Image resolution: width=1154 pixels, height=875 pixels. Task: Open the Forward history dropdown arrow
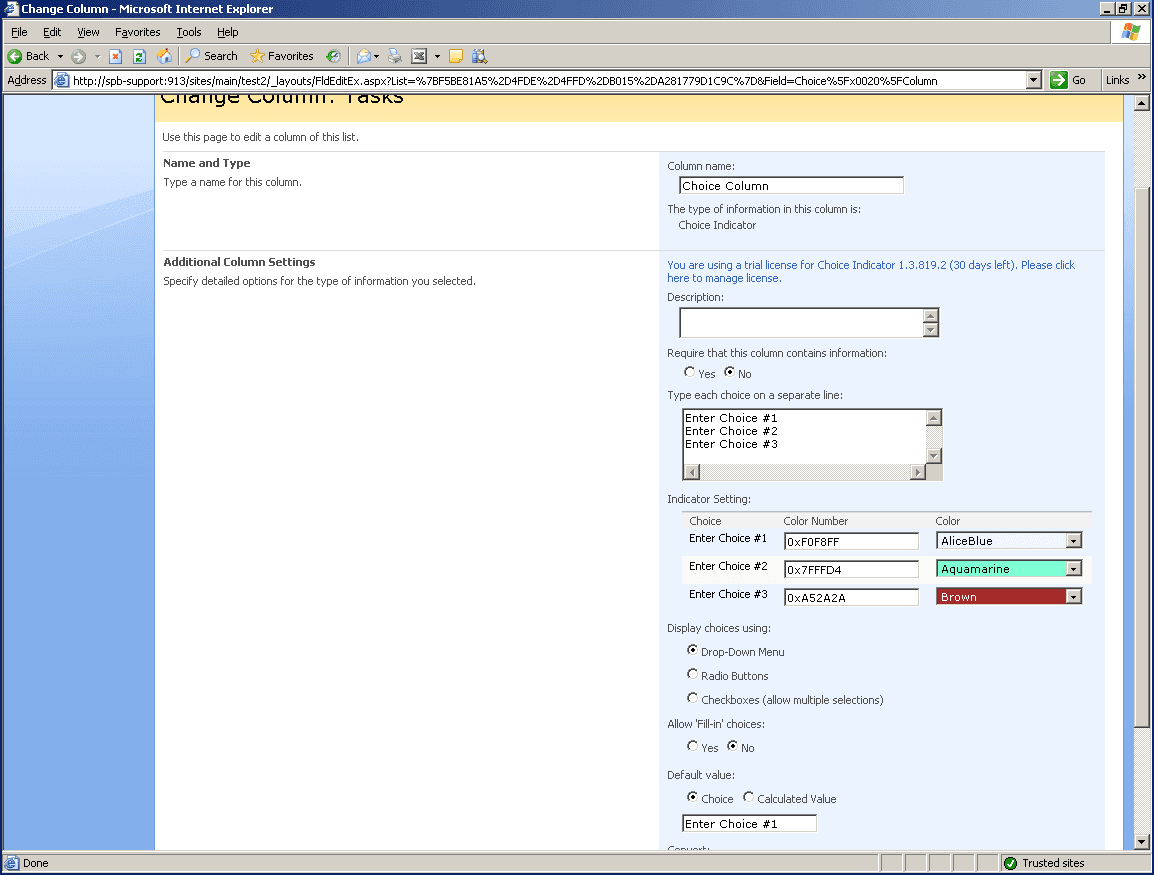[97, 56]
